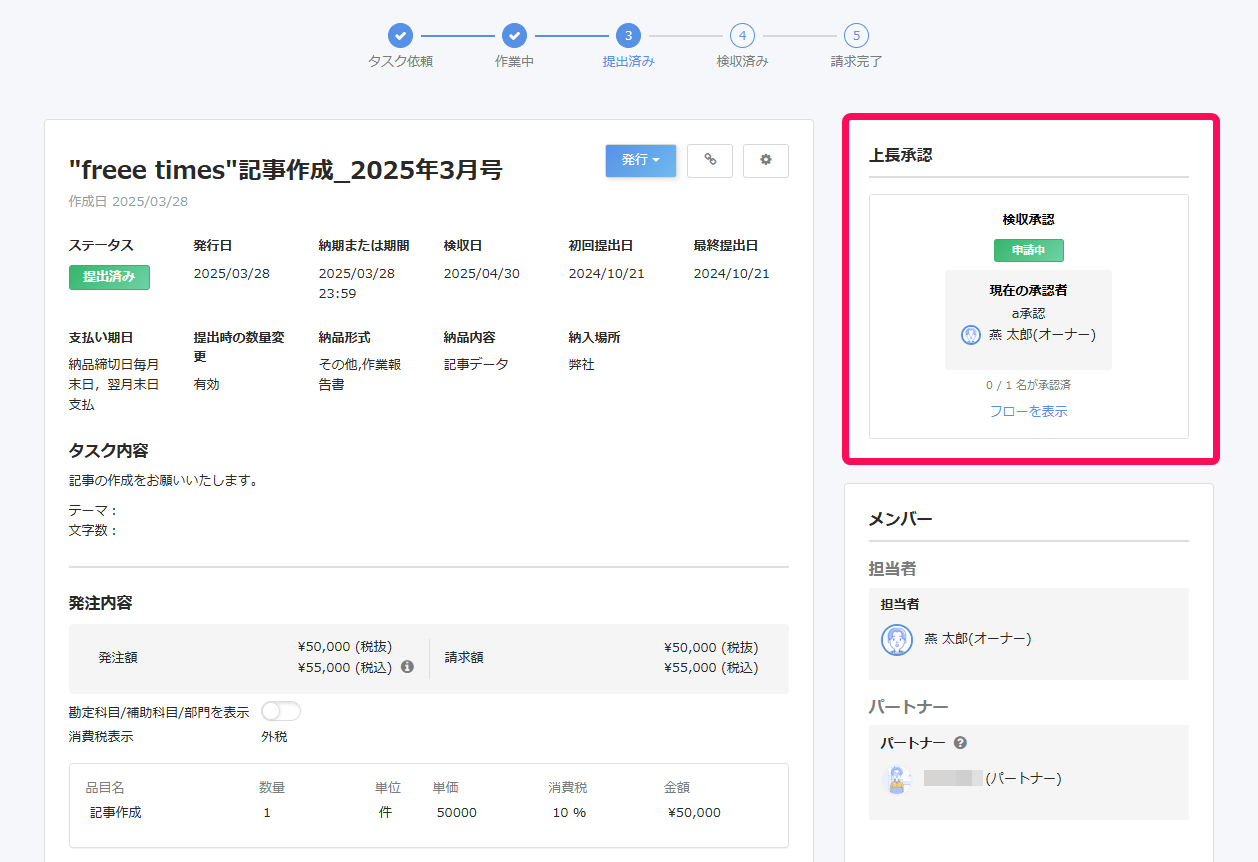Image resolution: width=1258 pixels, height=862 pixels.
Task: Click 納期 value 2025/03/28 23:59
Action: [357, 284]
